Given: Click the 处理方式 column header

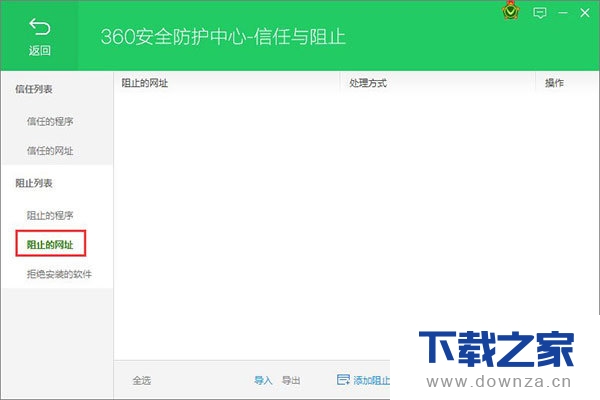Looking at the screenshot, I should pyautogui.click(x=367, y=83).
